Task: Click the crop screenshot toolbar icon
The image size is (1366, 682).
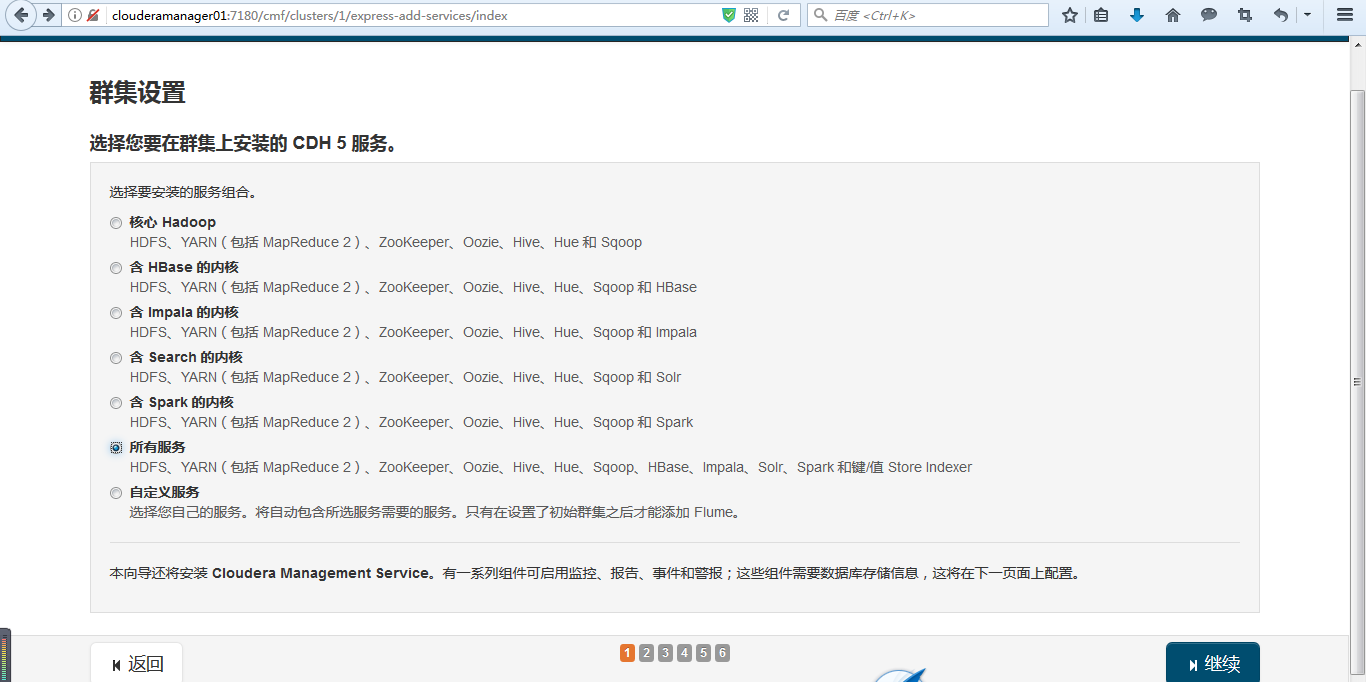Action: point(1245,15)
